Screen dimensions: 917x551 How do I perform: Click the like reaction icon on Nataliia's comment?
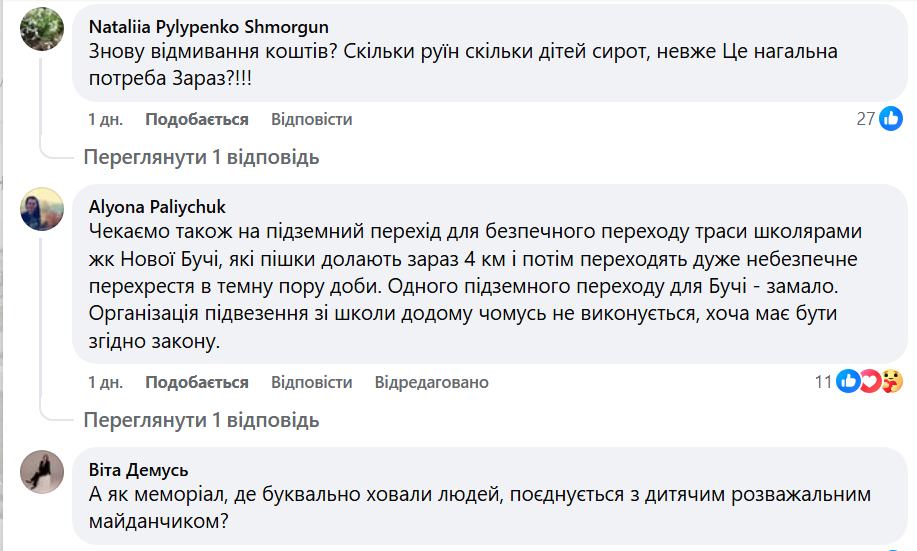click(891, 119)
